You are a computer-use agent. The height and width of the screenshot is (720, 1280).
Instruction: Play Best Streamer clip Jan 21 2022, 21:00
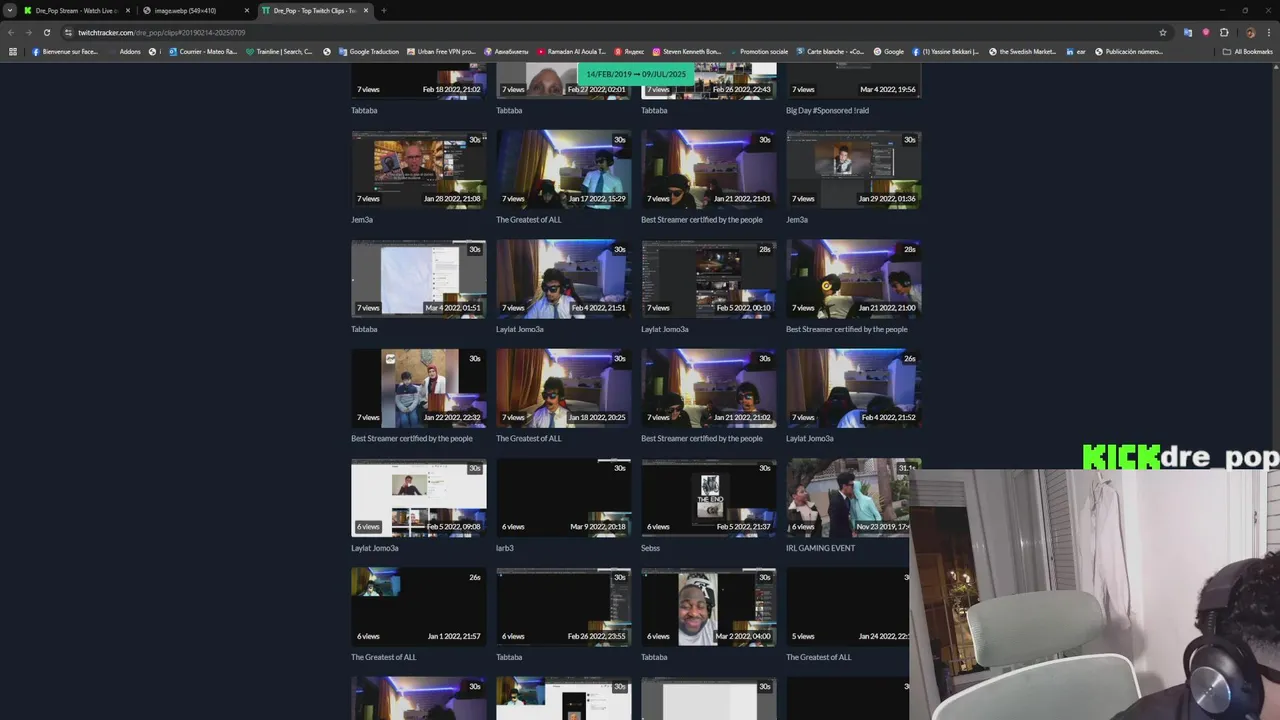click(x=854, y=278)
